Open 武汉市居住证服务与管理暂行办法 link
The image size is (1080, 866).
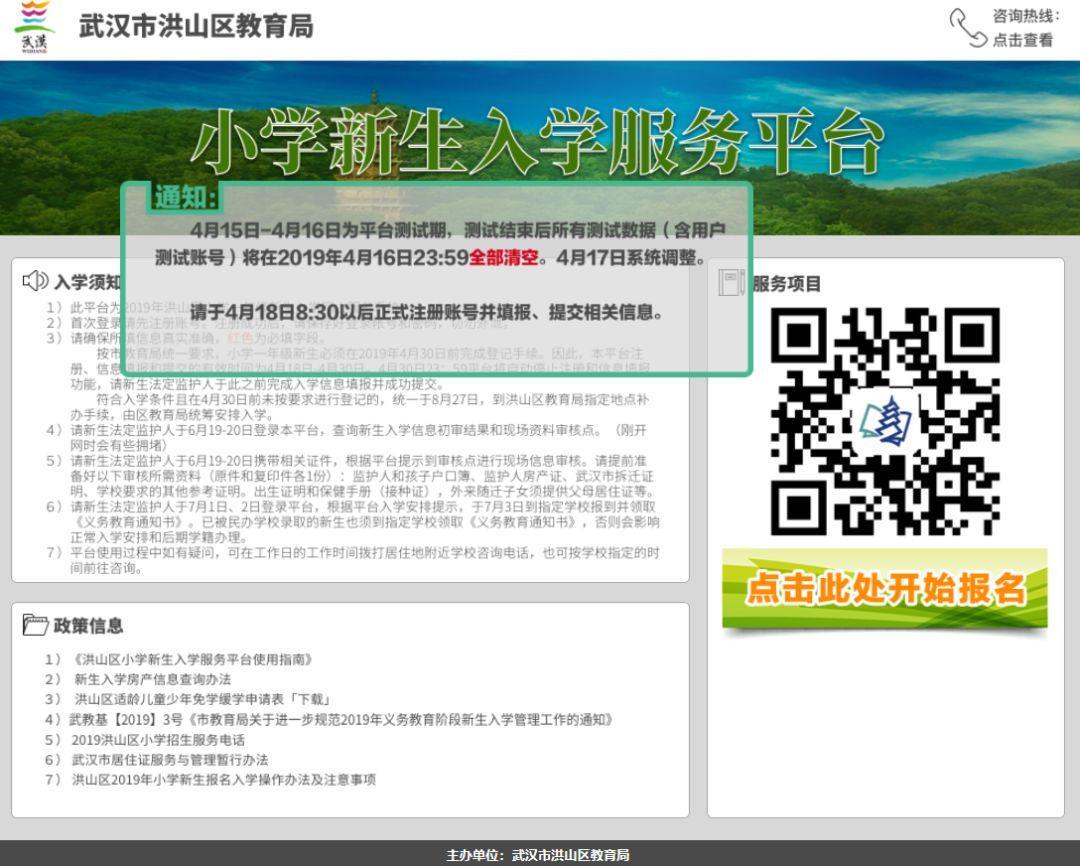click(x=170, y=759)
